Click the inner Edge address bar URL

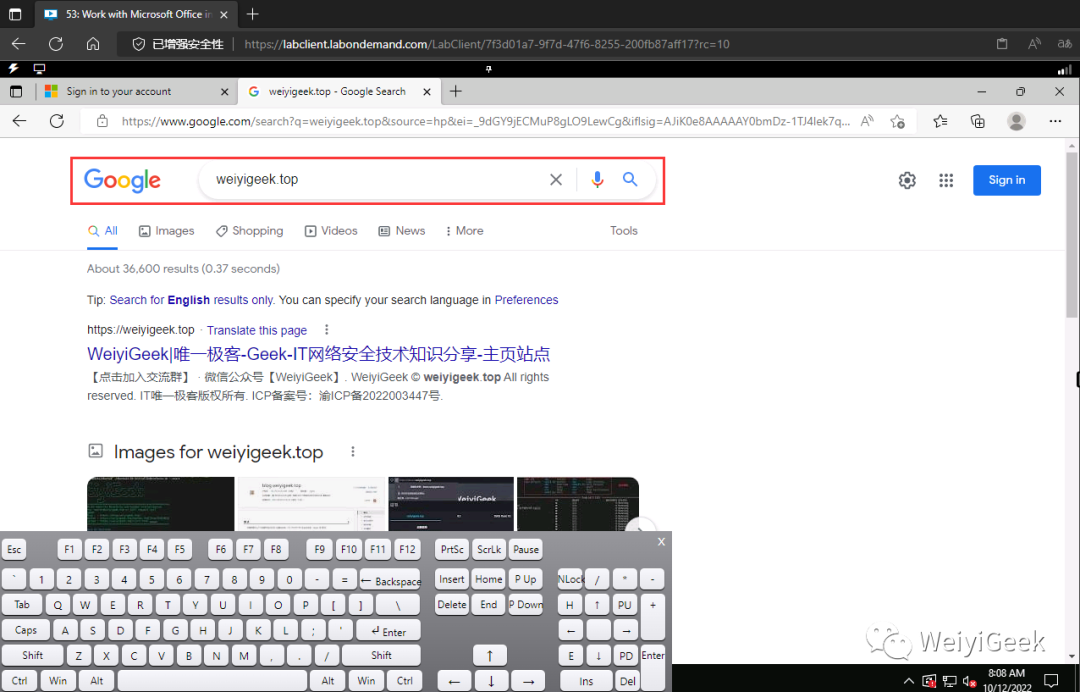[486, 121]
